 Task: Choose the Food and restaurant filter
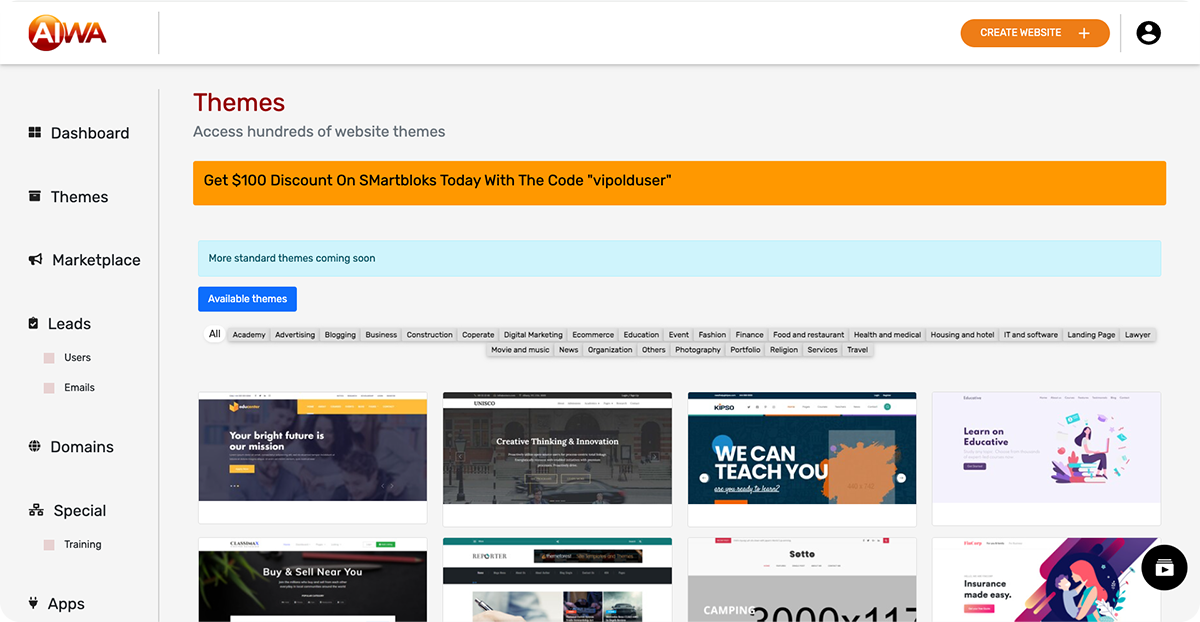point(808,335)
